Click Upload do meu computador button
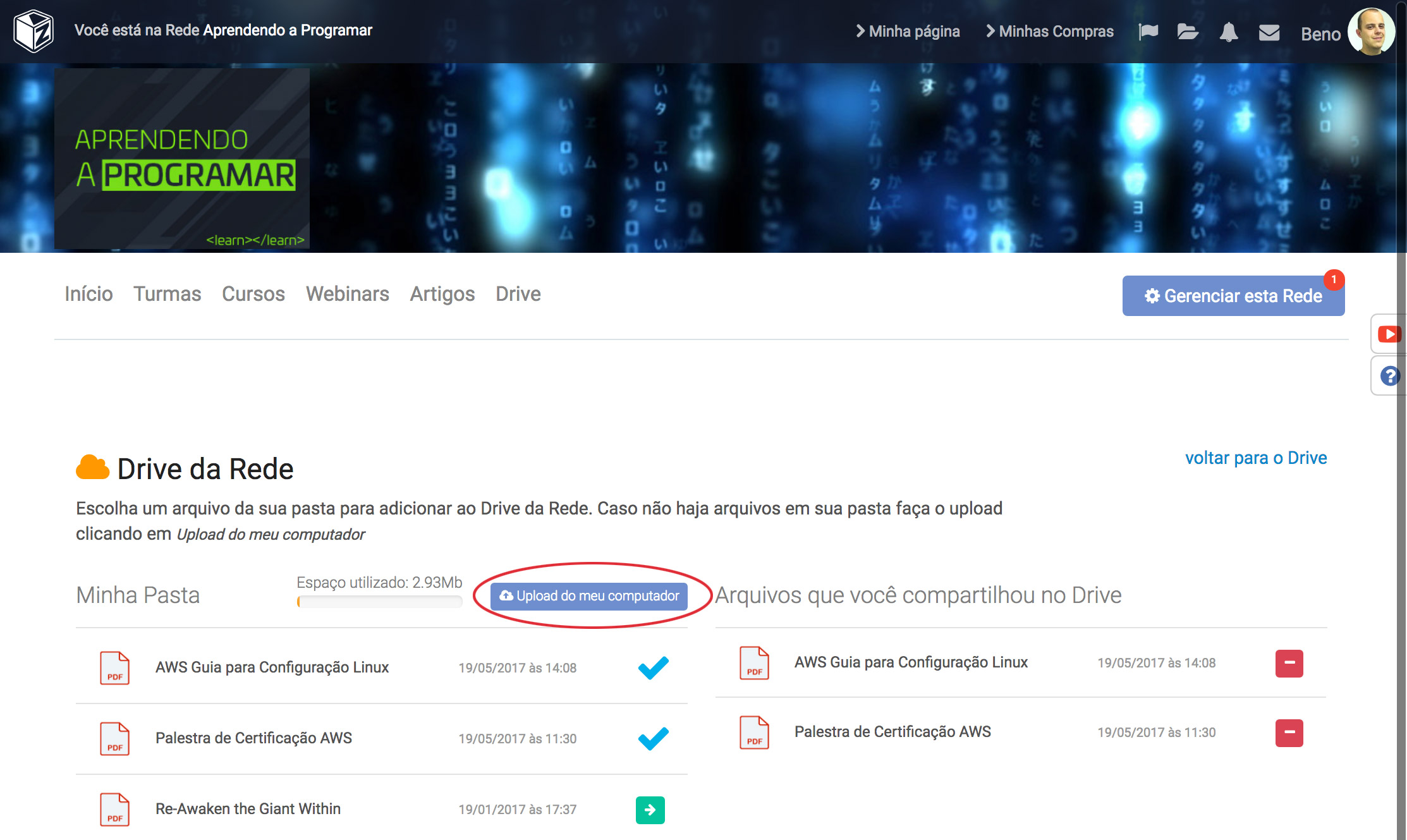1407x840 pixels. [589, 596]
